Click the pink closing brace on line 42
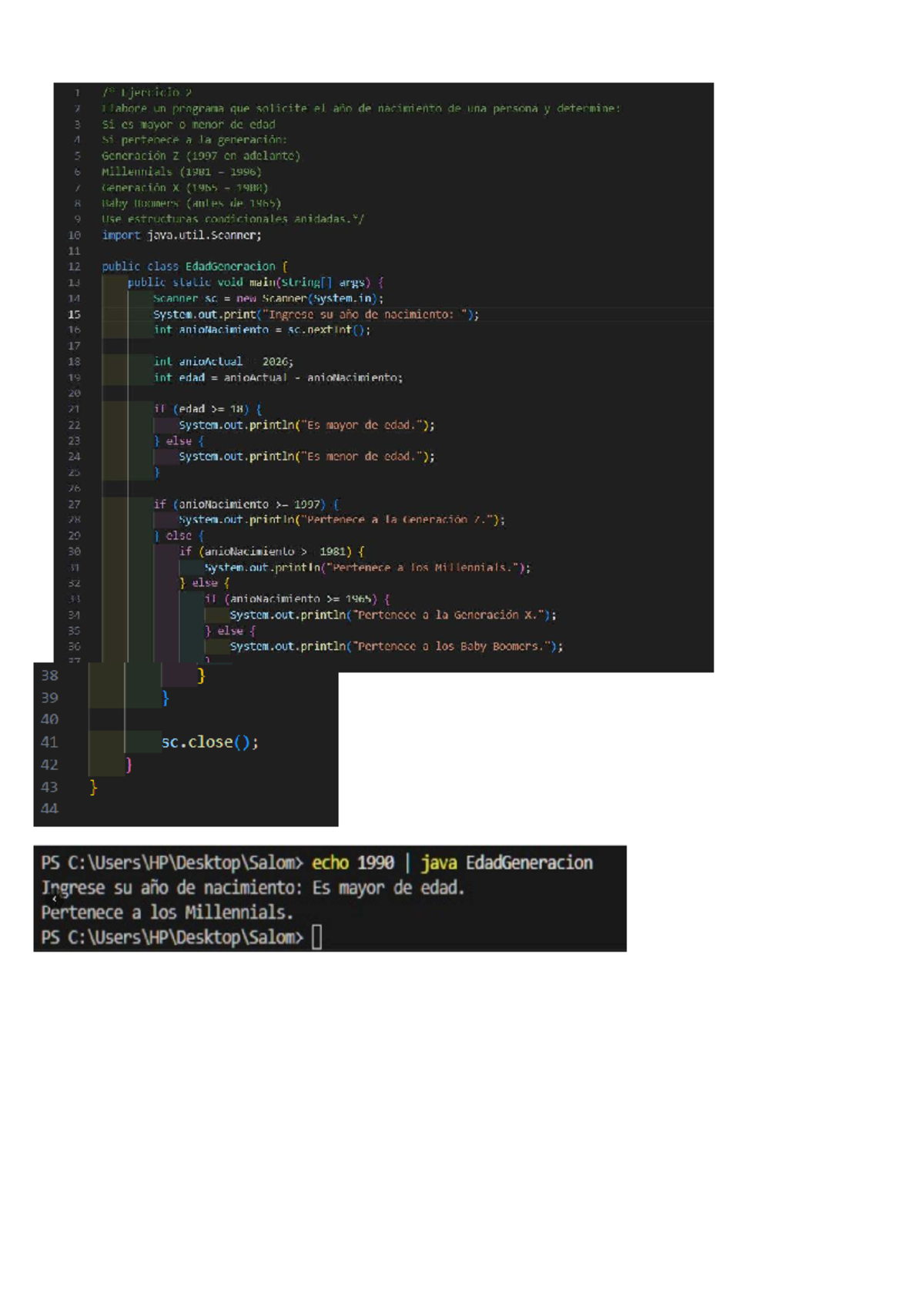 (129, 765)
